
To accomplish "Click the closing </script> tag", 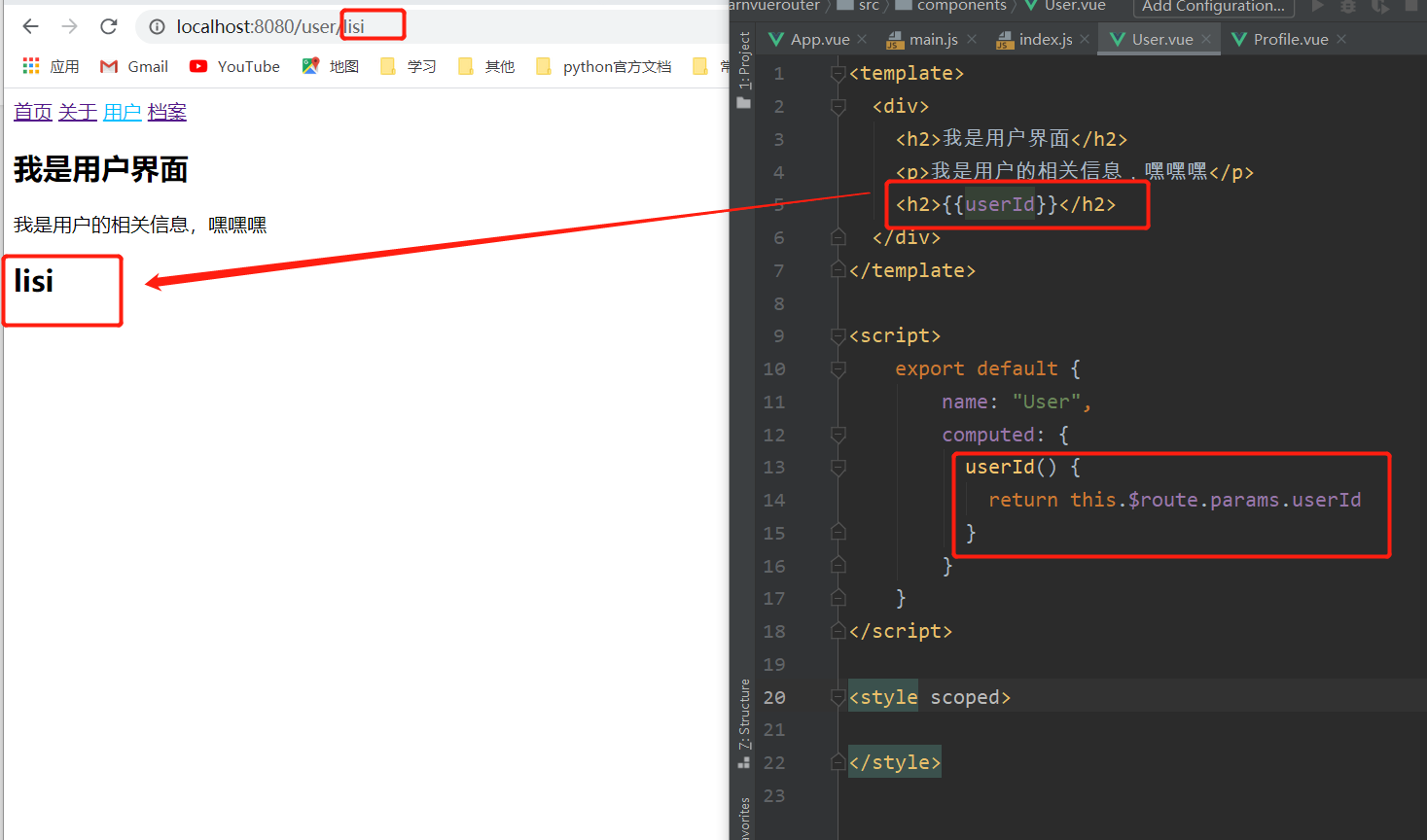I will point(901,631).
